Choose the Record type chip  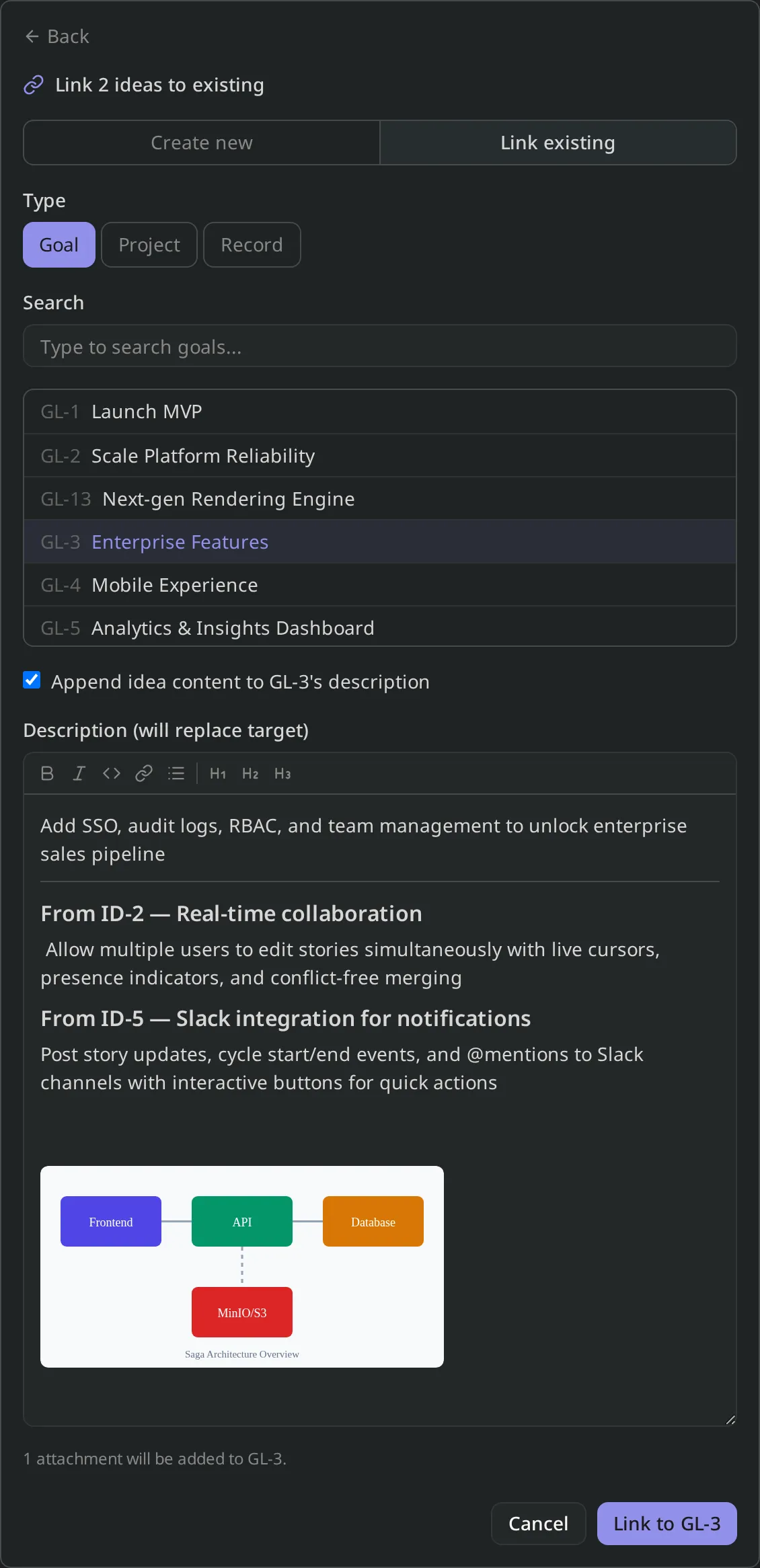(252, 245)
